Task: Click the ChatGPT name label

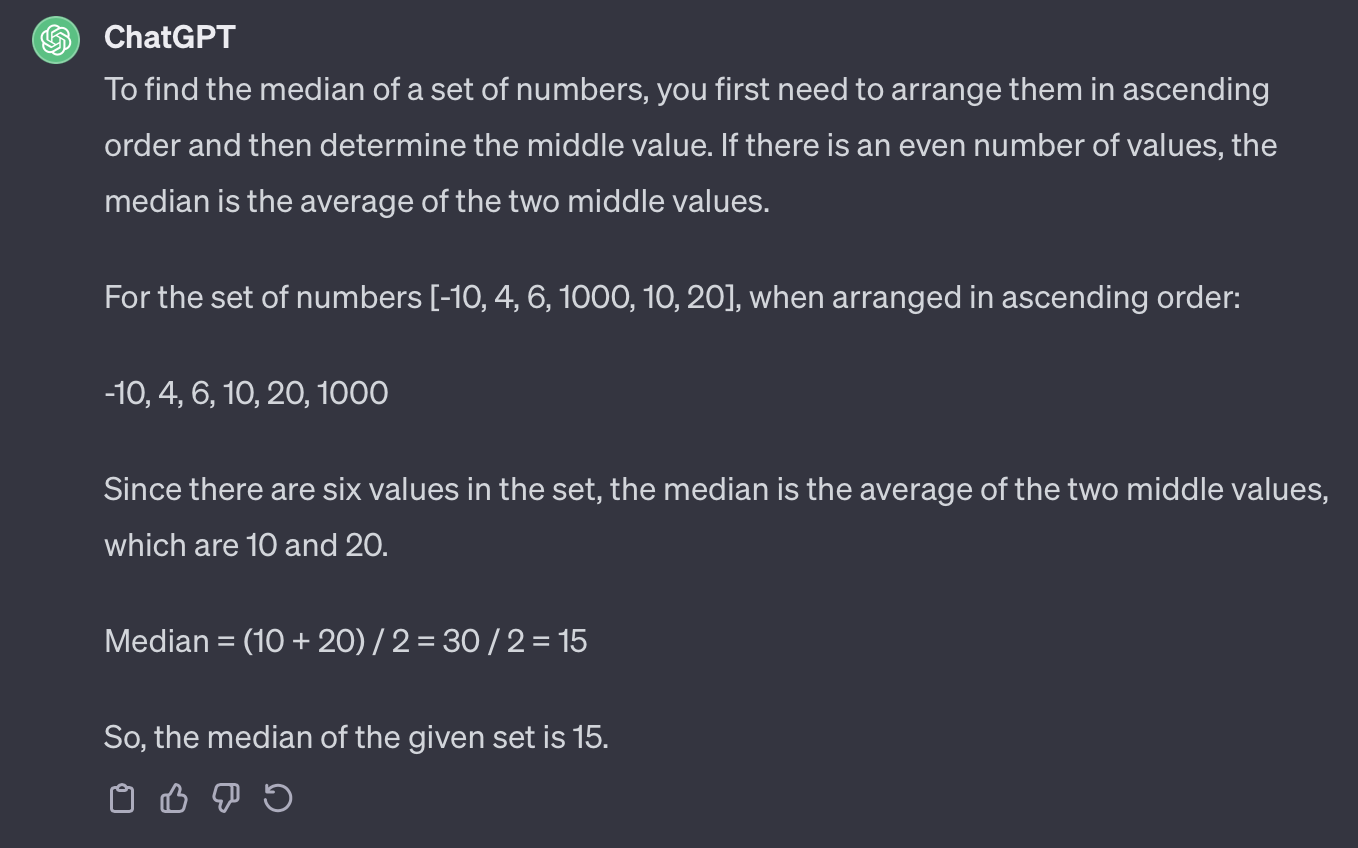Action: [170, 37]
